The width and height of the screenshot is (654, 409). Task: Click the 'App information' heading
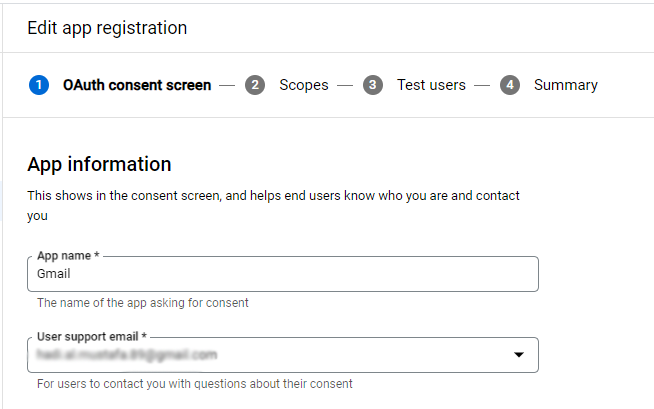(x=99, y=164)
